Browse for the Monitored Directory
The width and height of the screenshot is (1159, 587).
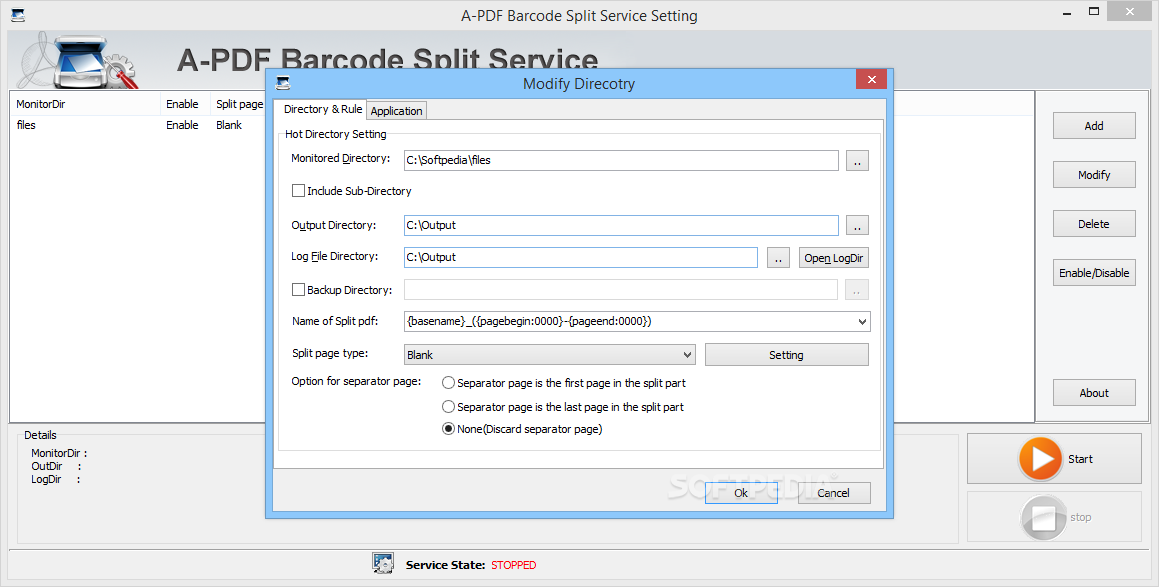[x=857, y=160]
